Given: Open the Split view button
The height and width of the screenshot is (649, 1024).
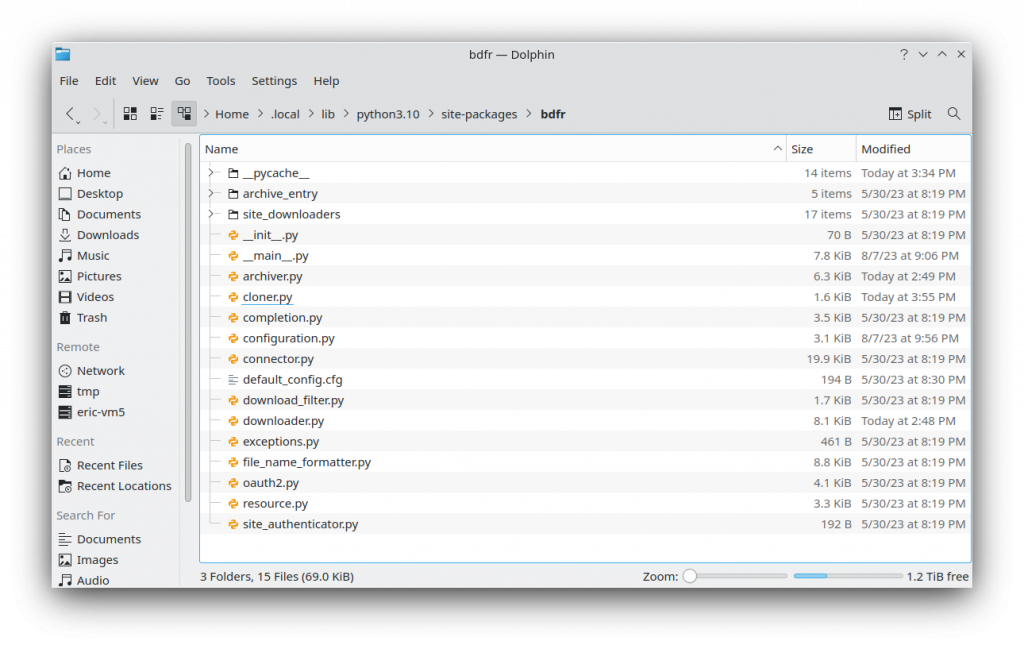Looking at the screenshot, I should pos(910,114).
